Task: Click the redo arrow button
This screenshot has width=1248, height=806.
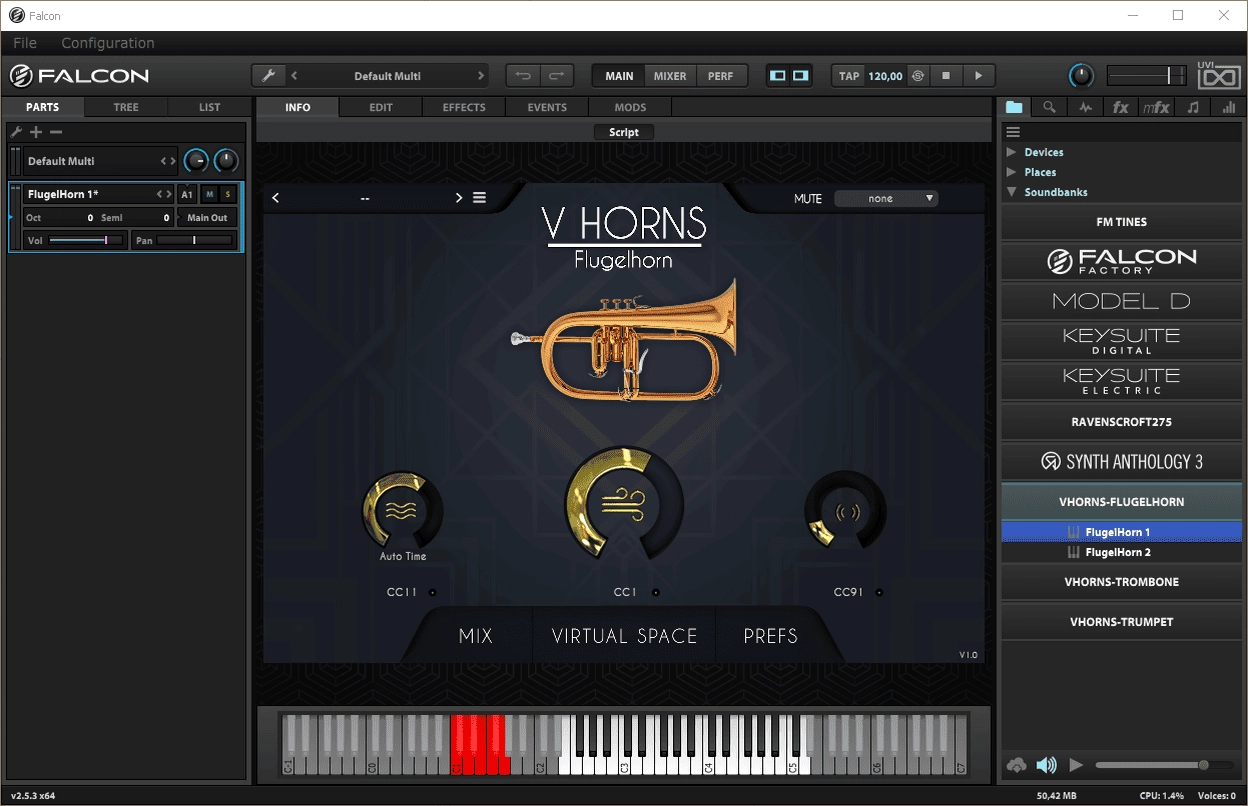Action: point(557,76)
